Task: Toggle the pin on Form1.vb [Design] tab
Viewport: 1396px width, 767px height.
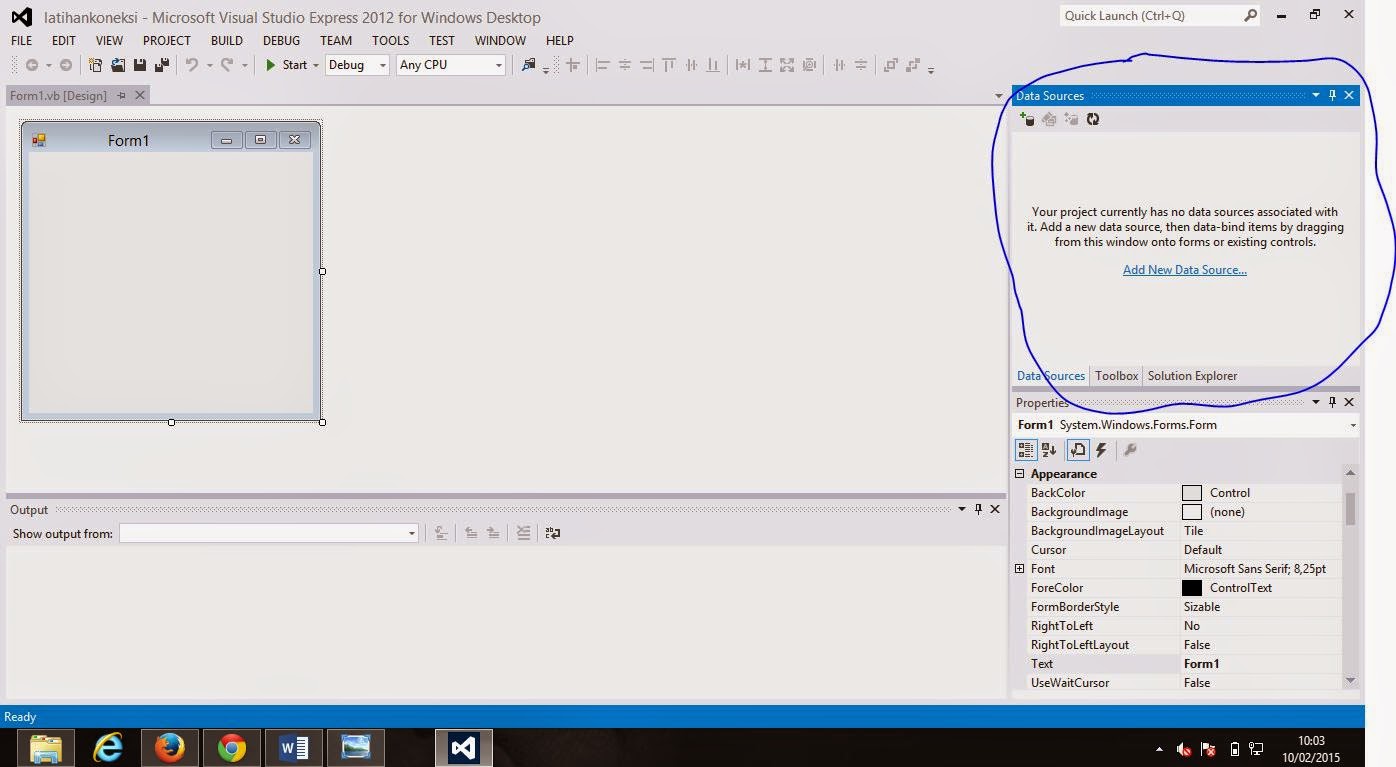Action: [x=121, y=95]
